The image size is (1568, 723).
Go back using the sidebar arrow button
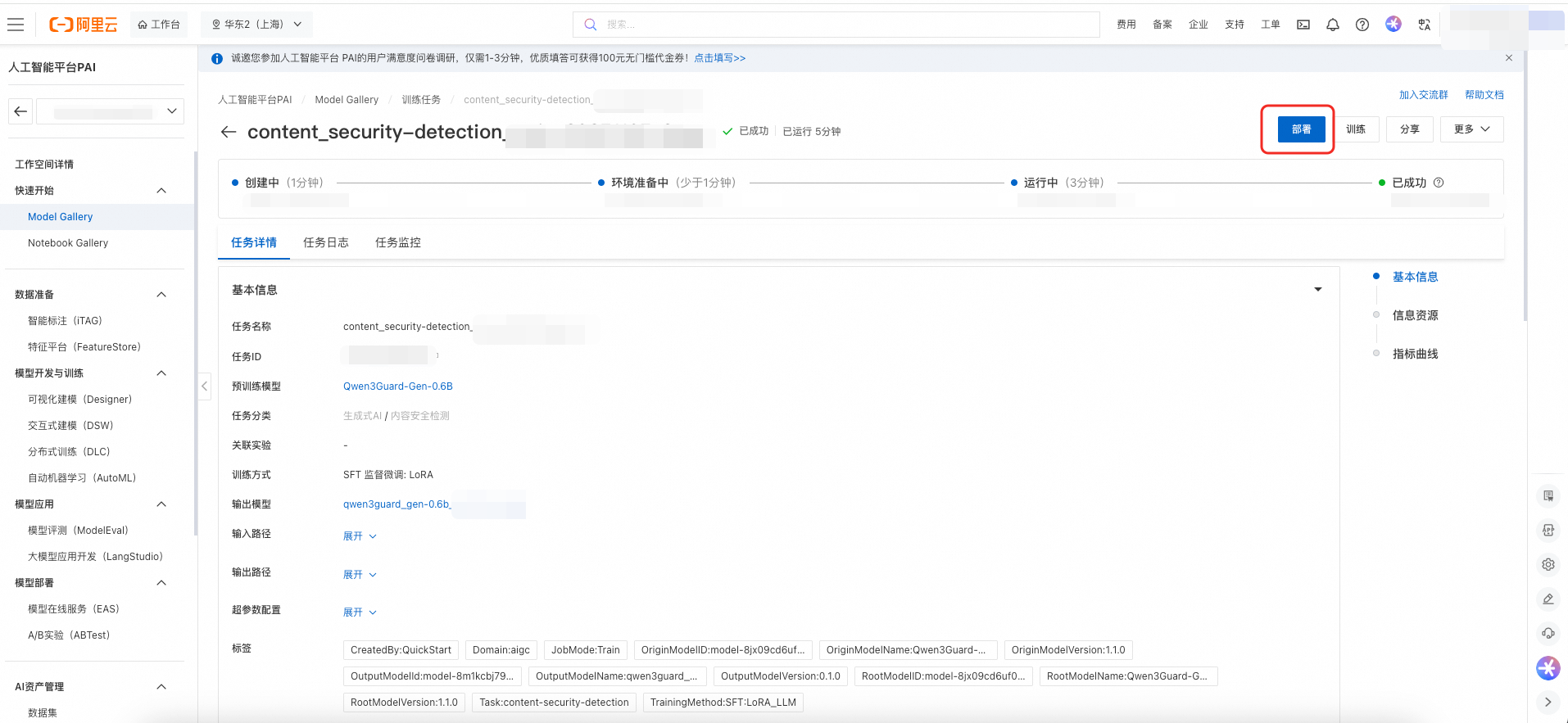[x=20, y=111]
